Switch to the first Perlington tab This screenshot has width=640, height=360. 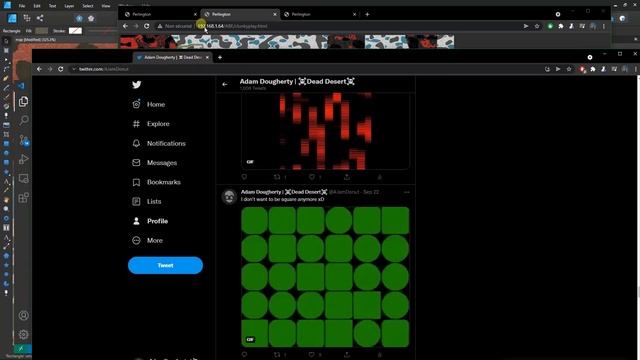160,14
